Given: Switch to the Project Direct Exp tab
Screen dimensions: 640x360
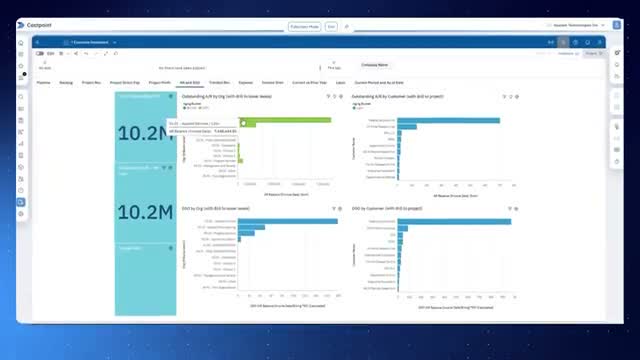Looking at the screenshot, I should 124,82.
